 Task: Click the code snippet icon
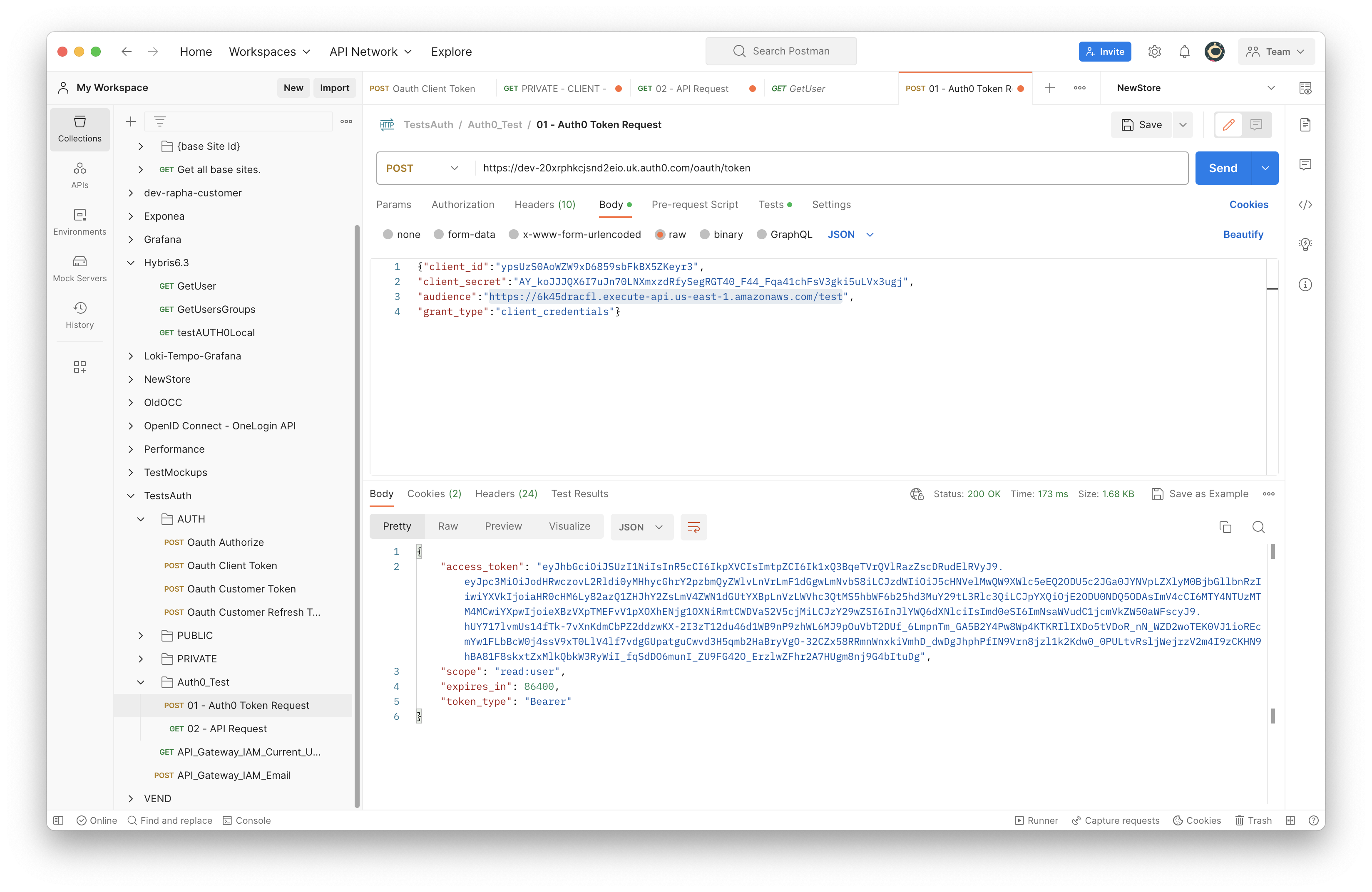(x=1305, y=205)
